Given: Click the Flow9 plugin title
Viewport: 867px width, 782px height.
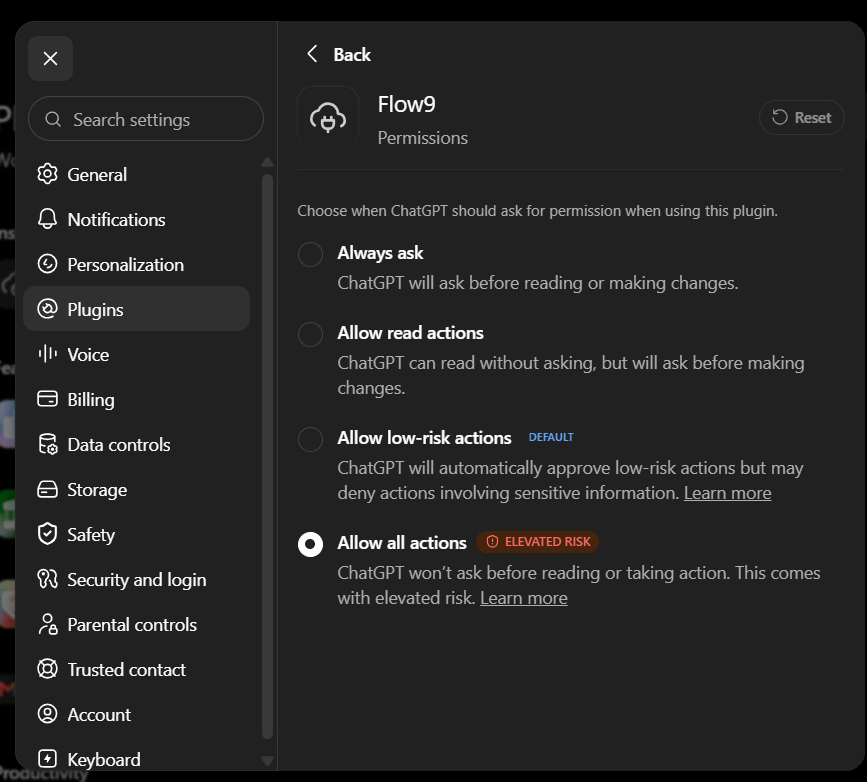Looking at the screenshot, I should [406, 104].
